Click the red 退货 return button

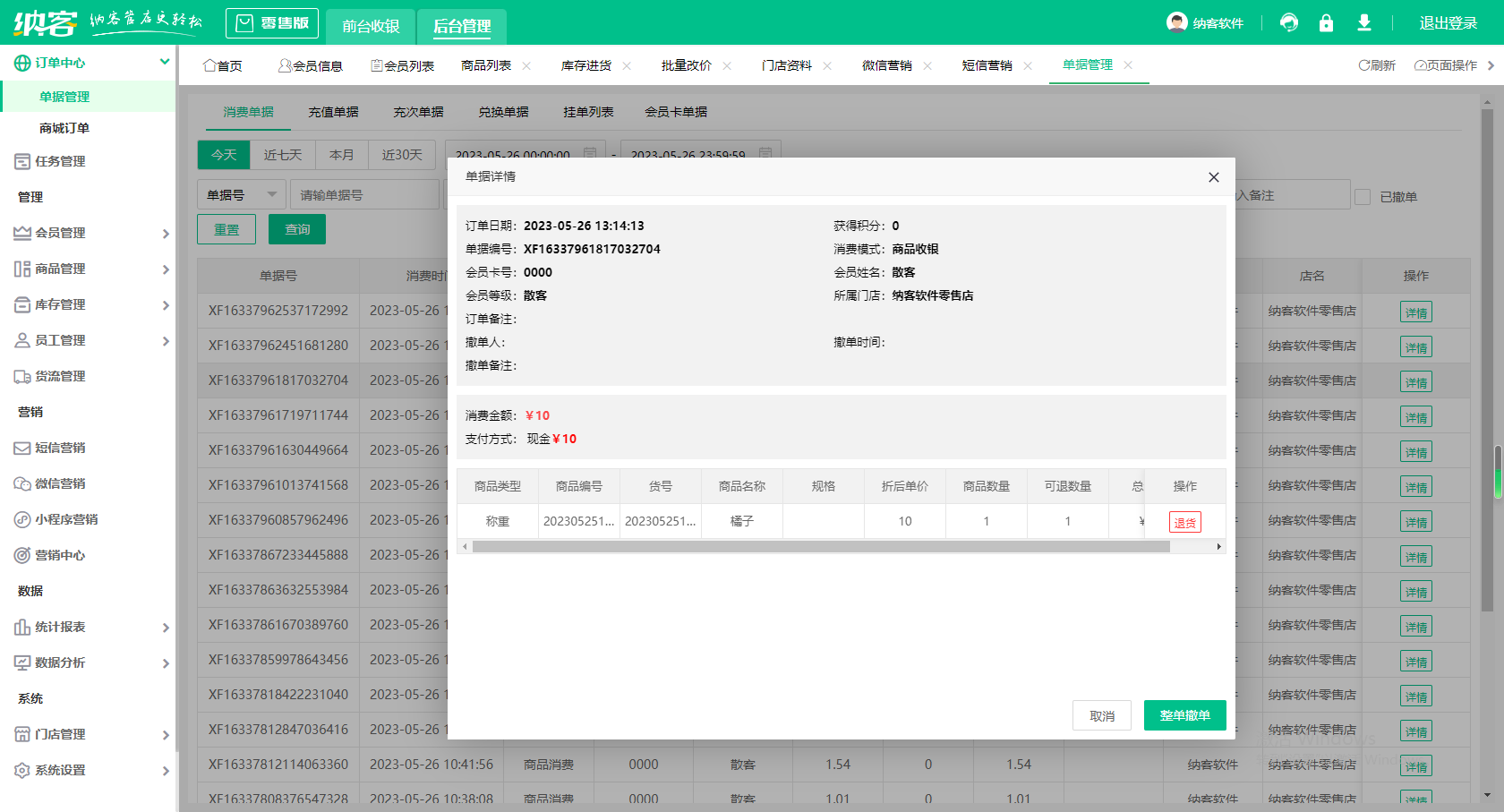tap(1184, 523)
